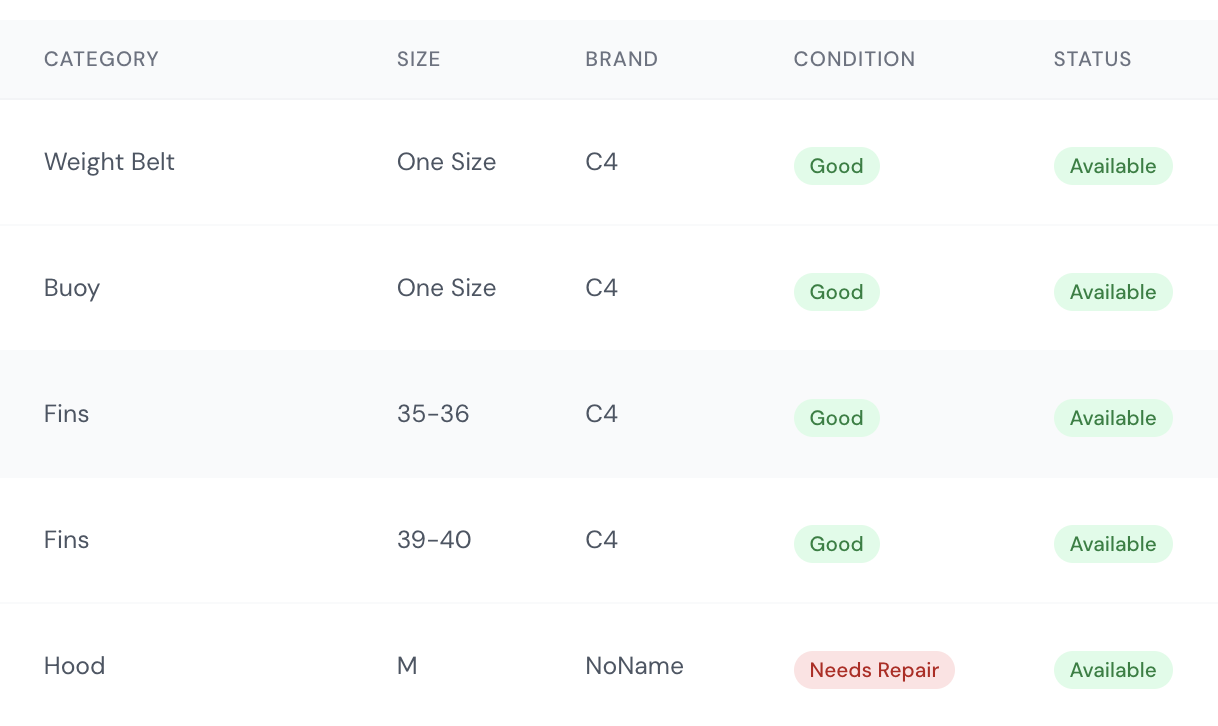Click Available status for Fins 35-36
This screenshot has height=726, width=1218.
click(1112, 418)
